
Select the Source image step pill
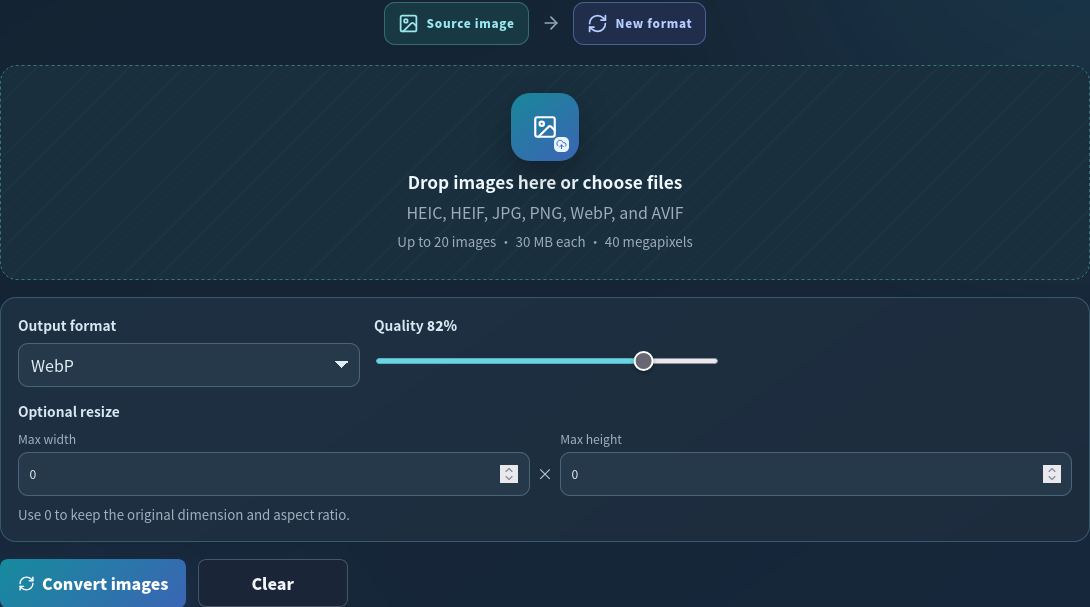[456, 24]
